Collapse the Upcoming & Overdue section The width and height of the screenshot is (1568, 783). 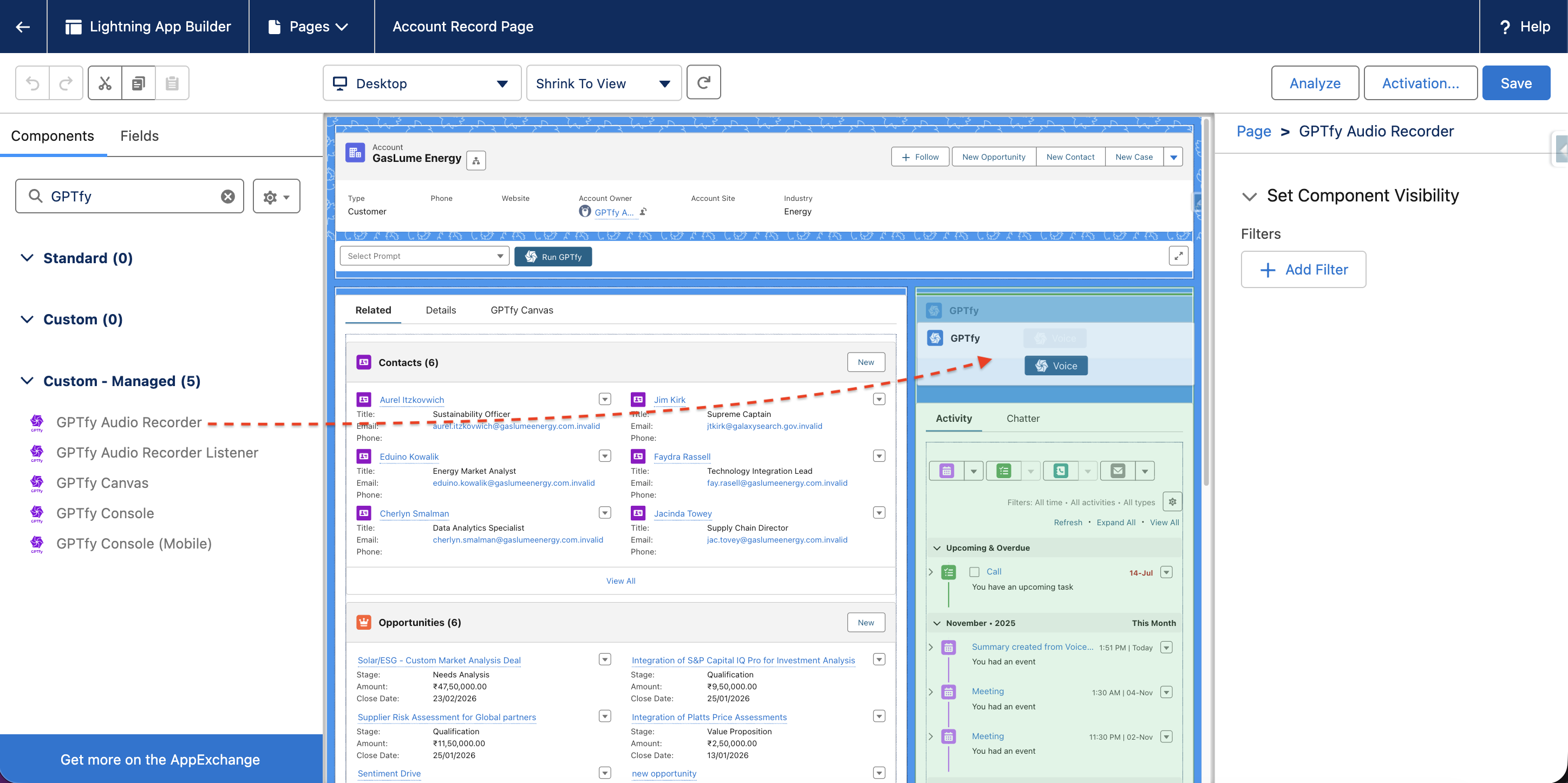[937, 548]
